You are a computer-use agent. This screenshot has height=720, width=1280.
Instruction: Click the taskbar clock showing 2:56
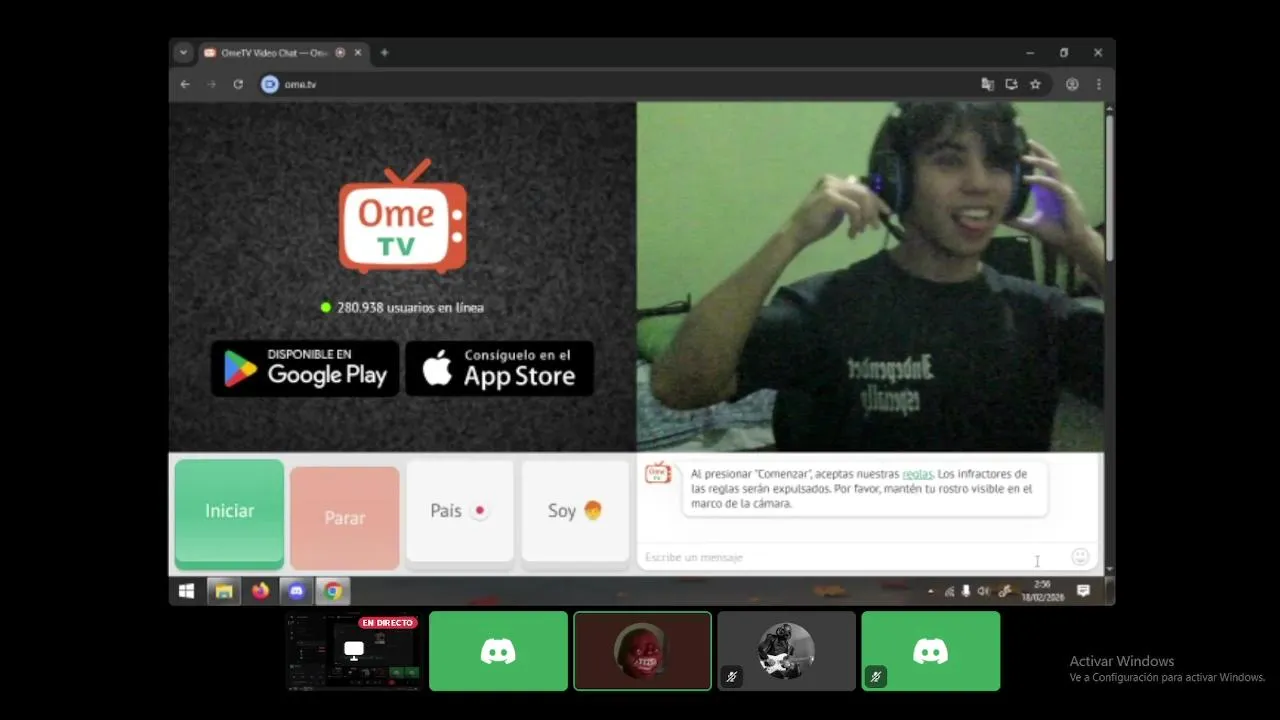coord(1042,591)
